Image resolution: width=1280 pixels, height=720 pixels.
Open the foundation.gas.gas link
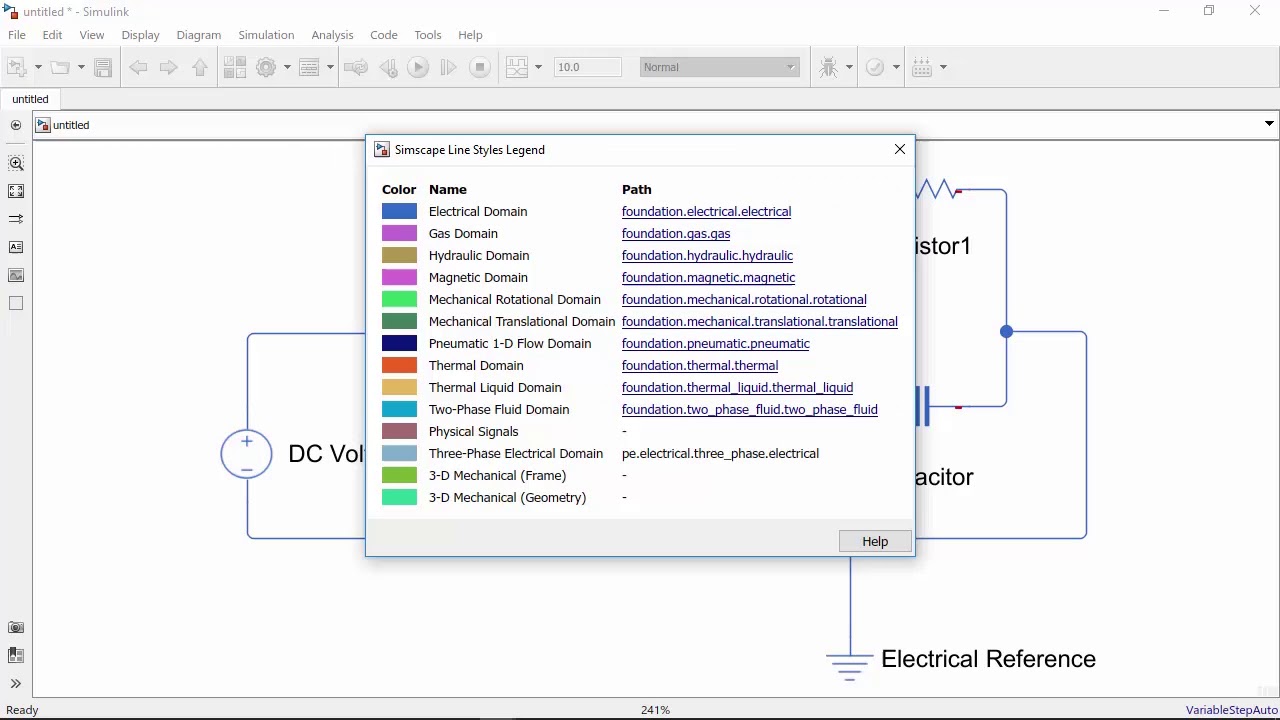coord(676,234)
